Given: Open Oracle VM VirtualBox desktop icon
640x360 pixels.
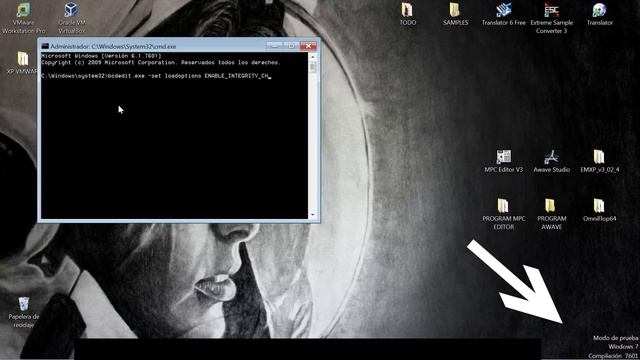Looking at the screenshot, I should tap(71, 18).
